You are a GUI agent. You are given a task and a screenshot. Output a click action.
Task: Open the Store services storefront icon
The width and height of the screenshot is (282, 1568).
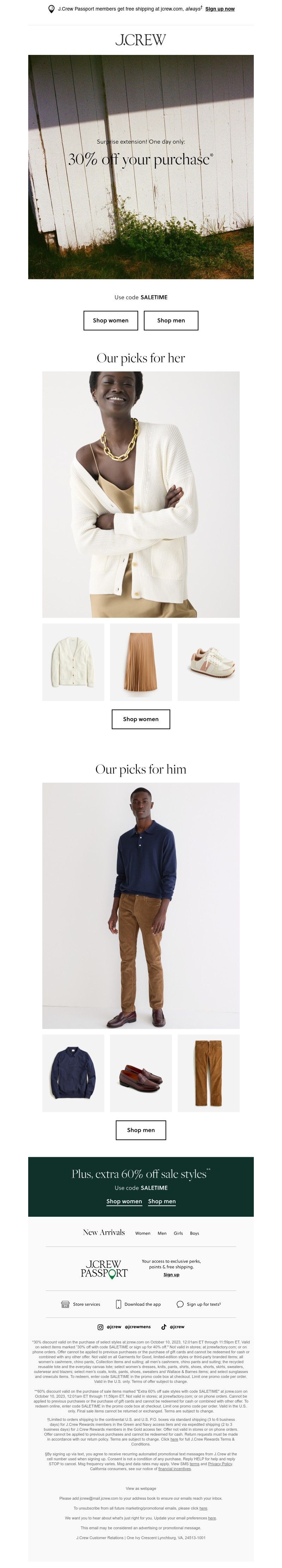(65, 1304)
